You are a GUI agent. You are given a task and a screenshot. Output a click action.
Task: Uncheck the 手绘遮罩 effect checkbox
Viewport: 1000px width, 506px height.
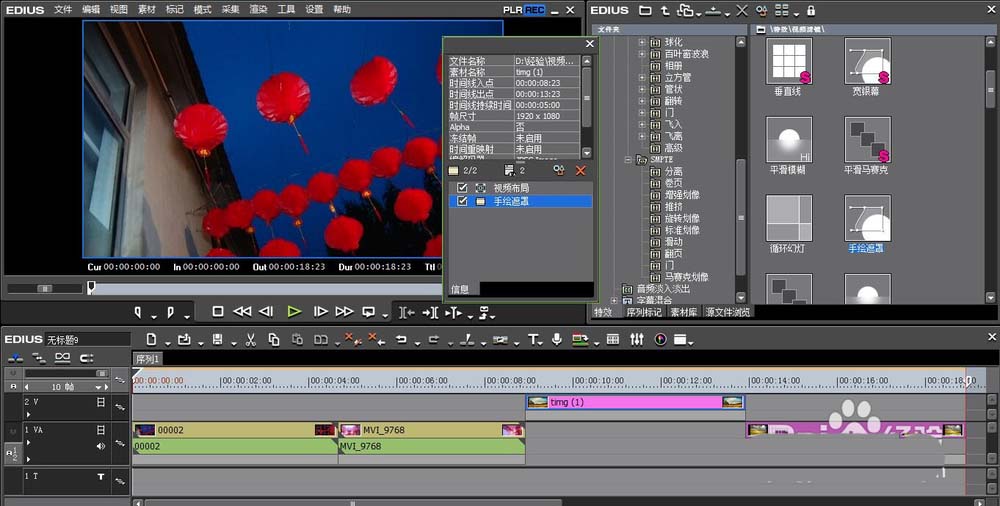(x=462, y=201)
